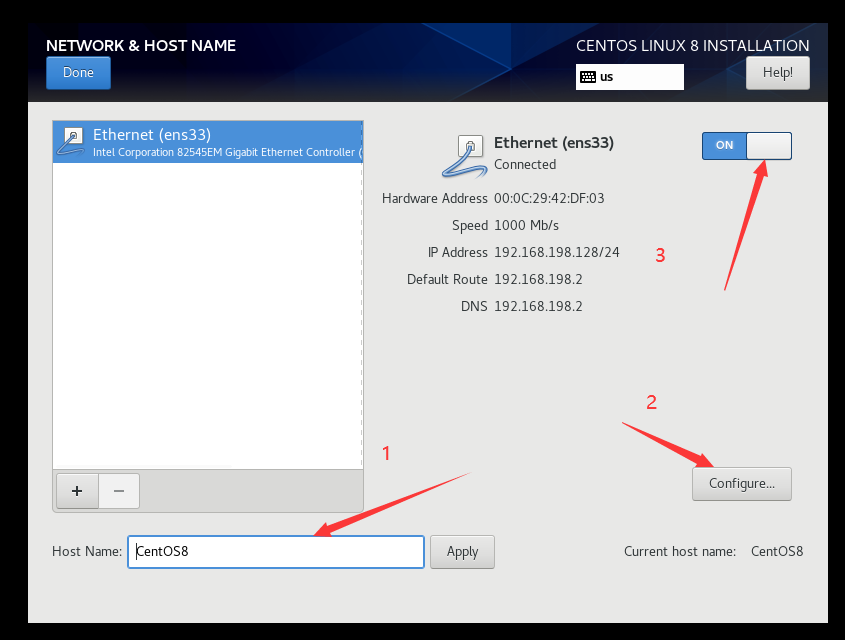Open the Help! button

click(777, 73)
